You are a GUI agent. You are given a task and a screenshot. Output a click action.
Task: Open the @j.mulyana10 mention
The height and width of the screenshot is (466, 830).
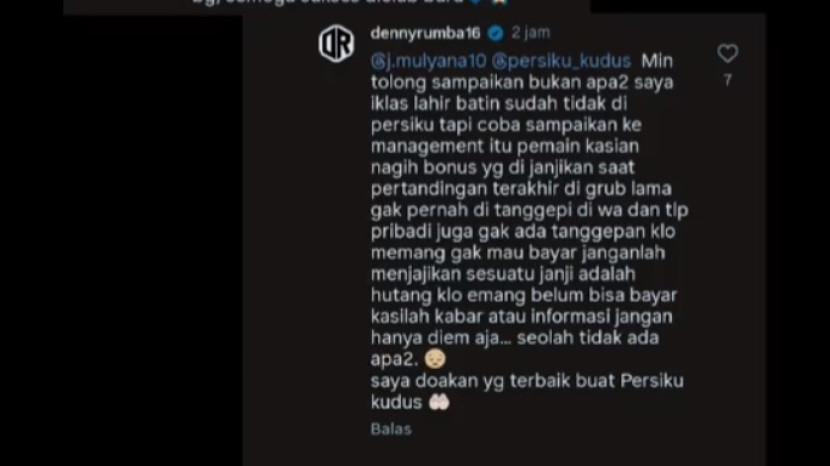pyautogui.click(x=428, y=61)
